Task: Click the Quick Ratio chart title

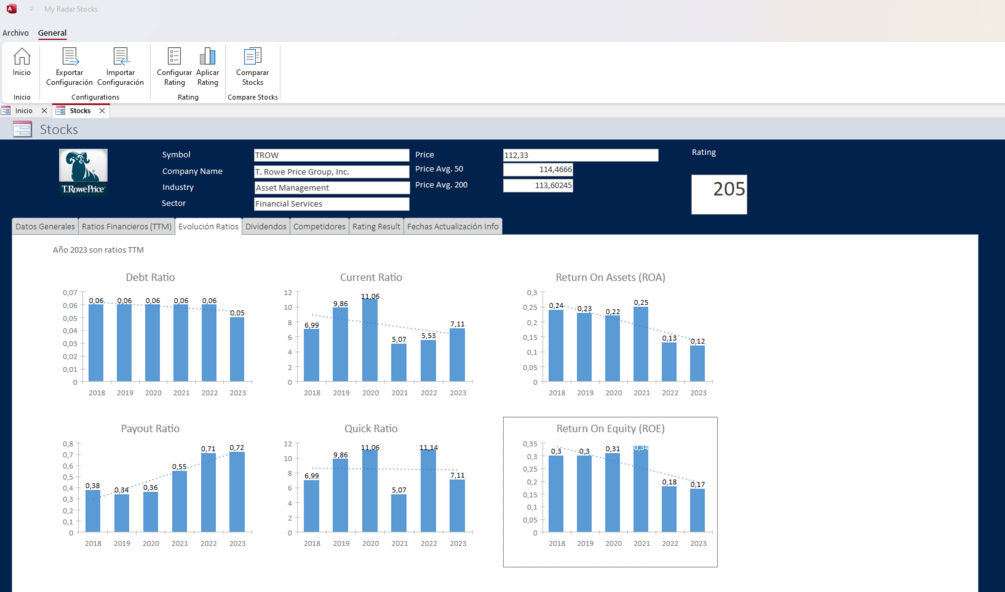Action: coord(371,429)
